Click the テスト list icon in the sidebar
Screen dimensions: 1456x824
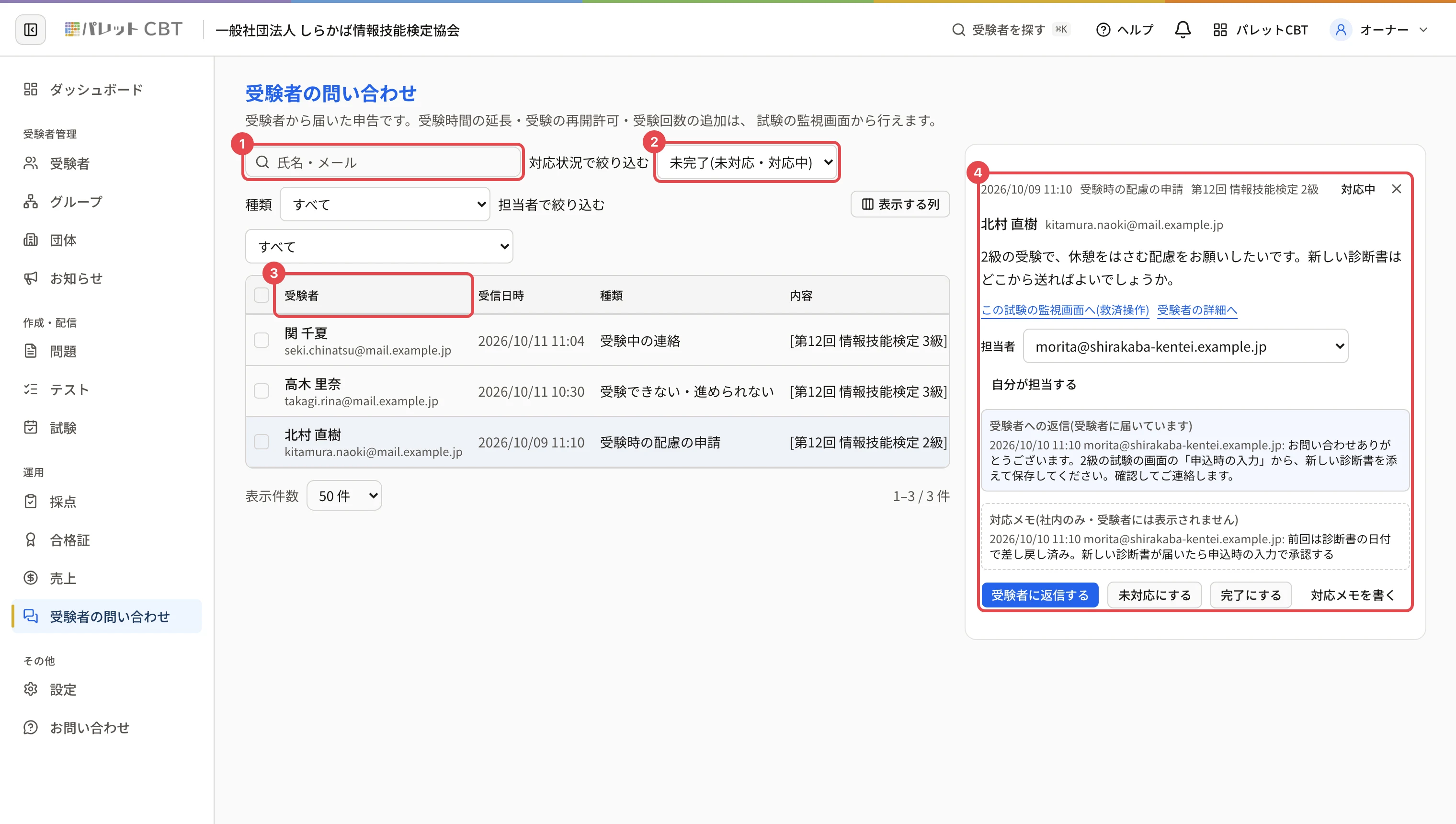point(31,389)
